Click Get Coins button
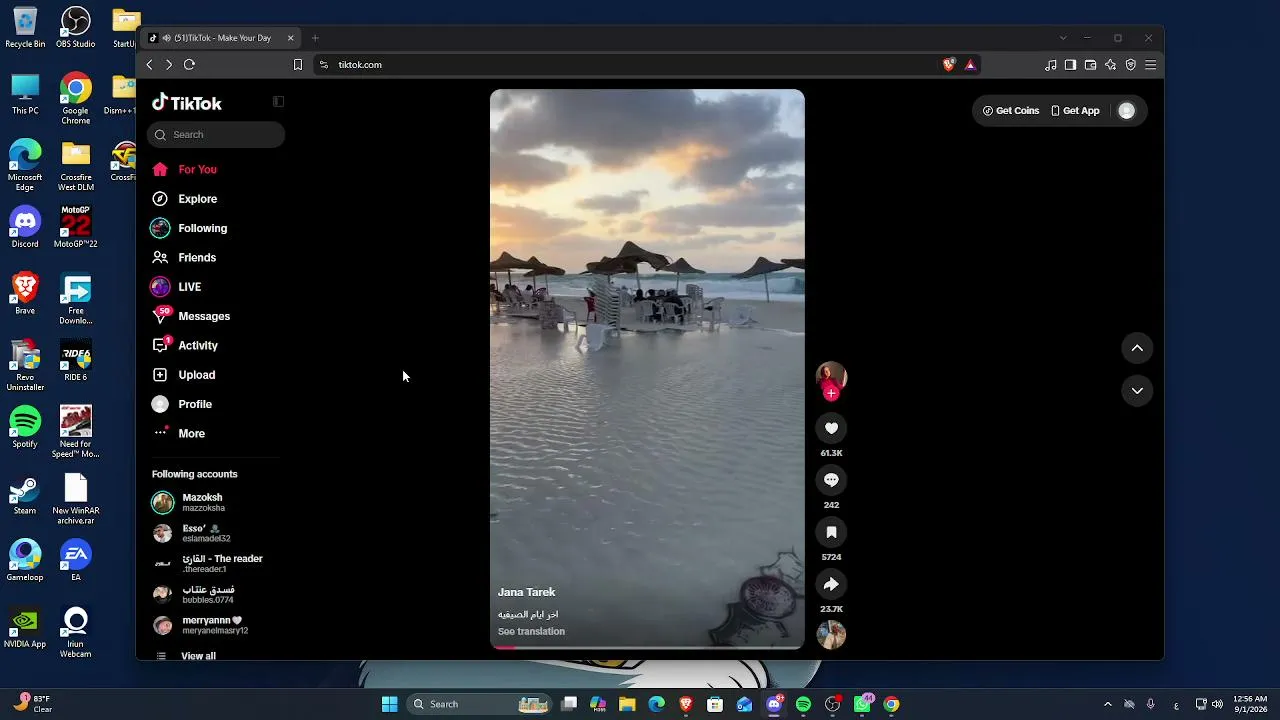The image size is (1280, 720). (x=1011, y=111)
